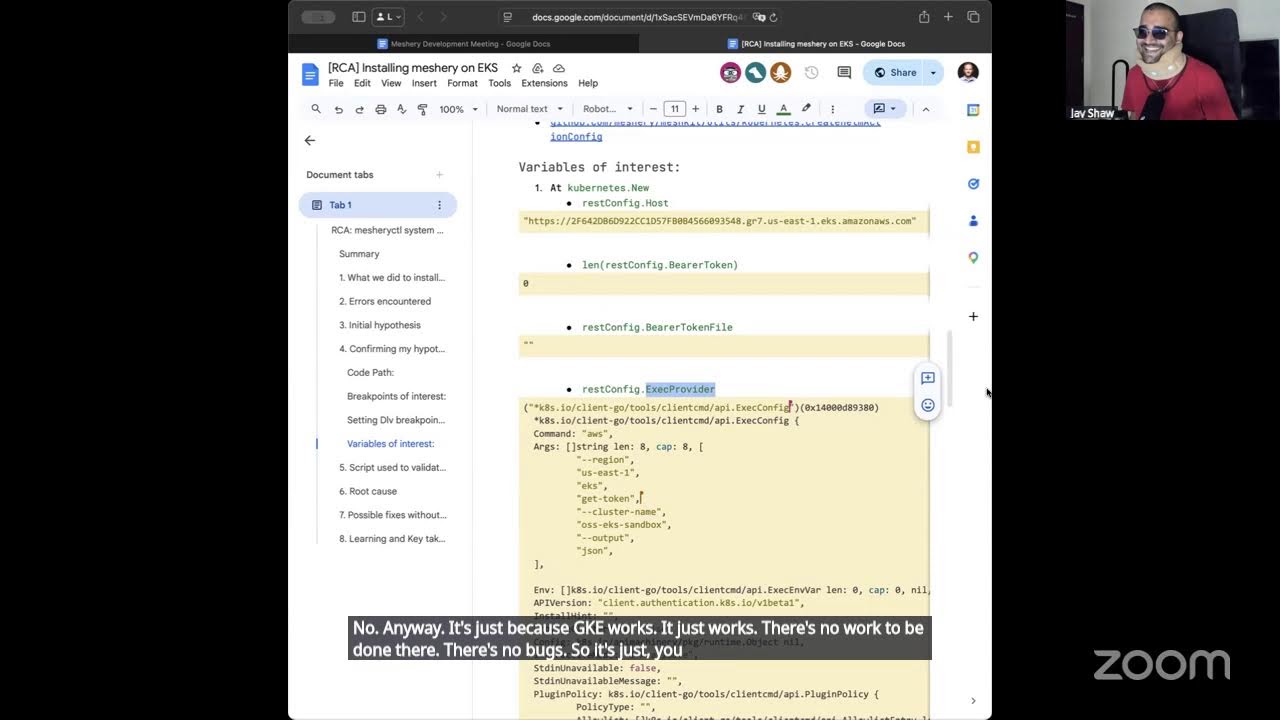This screenshot has width=1280, height=720.
Task: Add a comment using the margin button
Action: [x=928, y=378]
